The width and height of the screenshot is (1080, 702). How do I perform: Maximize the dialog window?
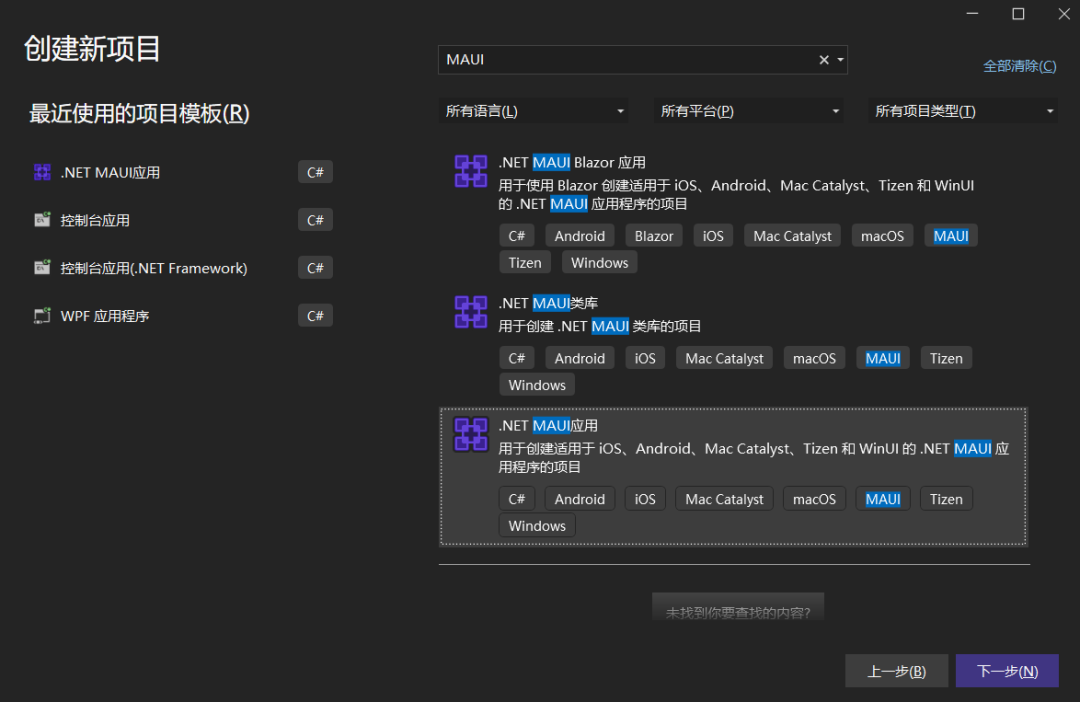pyautogui.click(x=1018, y=14)
